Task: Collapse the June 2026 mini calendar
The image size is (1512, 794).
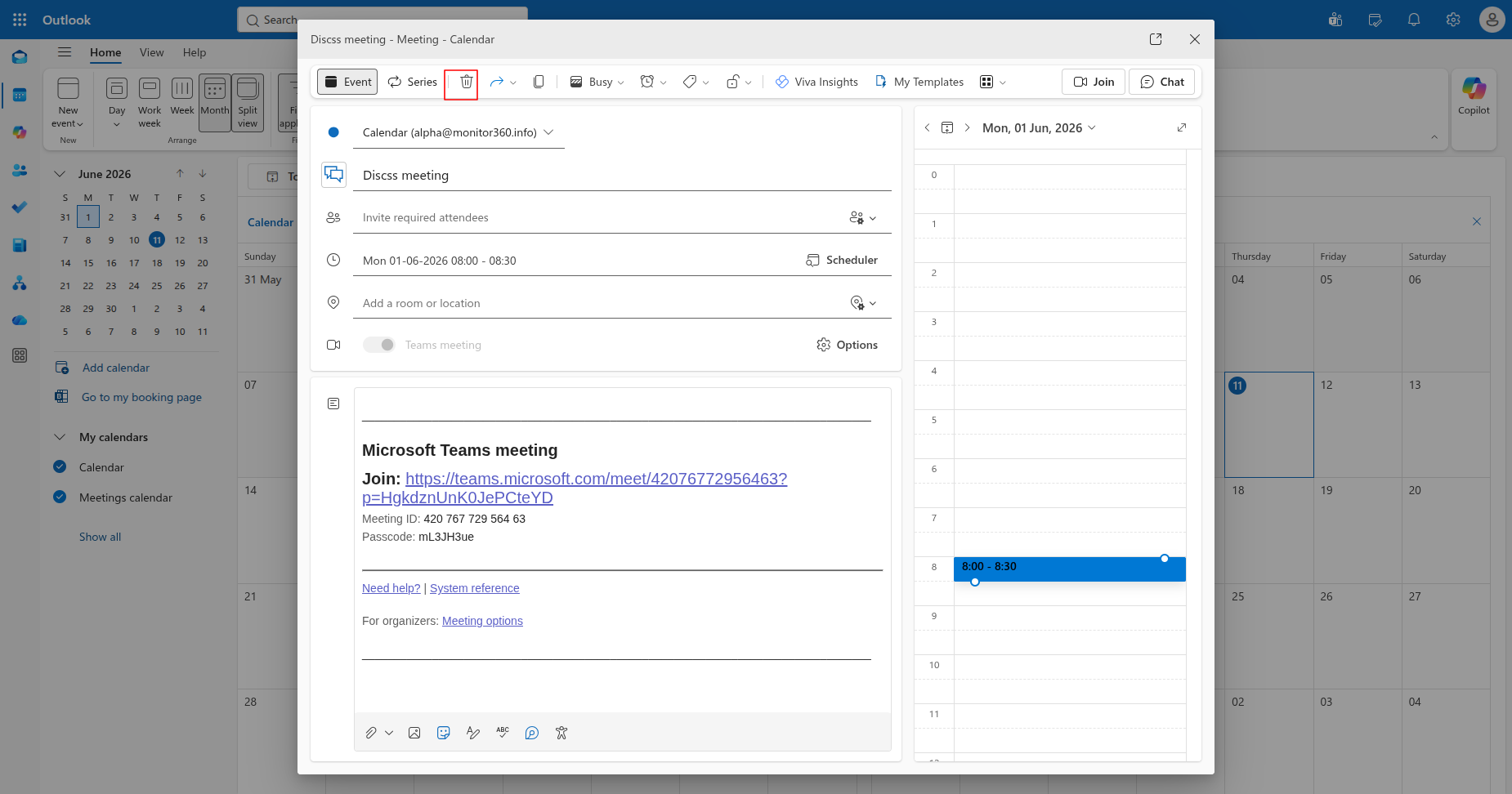Action: click(60, 174)
